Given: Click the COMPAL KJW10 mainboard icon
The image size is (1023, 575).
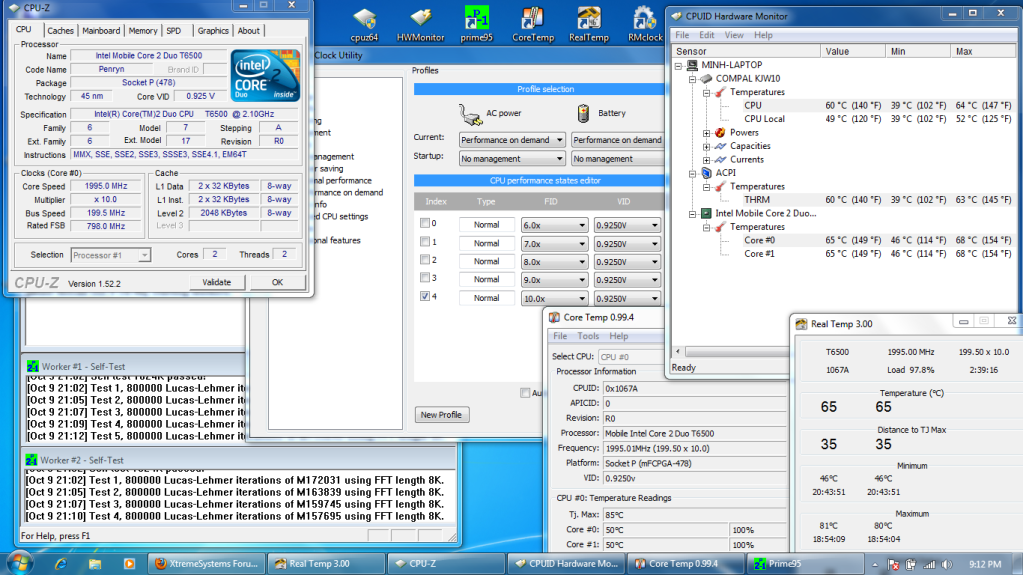Looking at the screenshot, I should [x=706, y=78].
